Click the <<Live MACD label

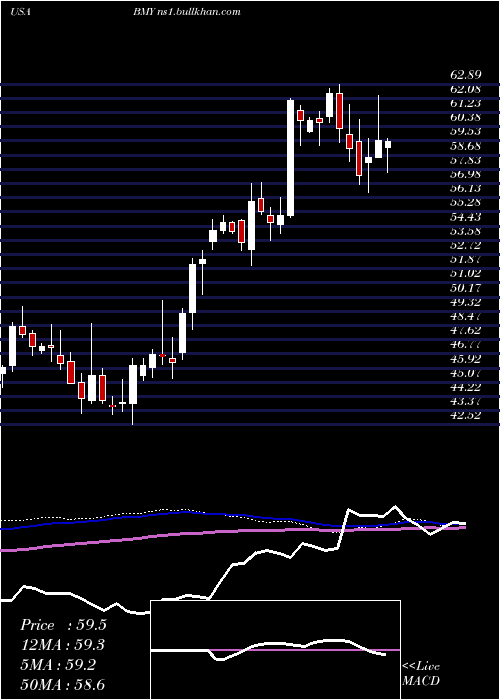421,674
